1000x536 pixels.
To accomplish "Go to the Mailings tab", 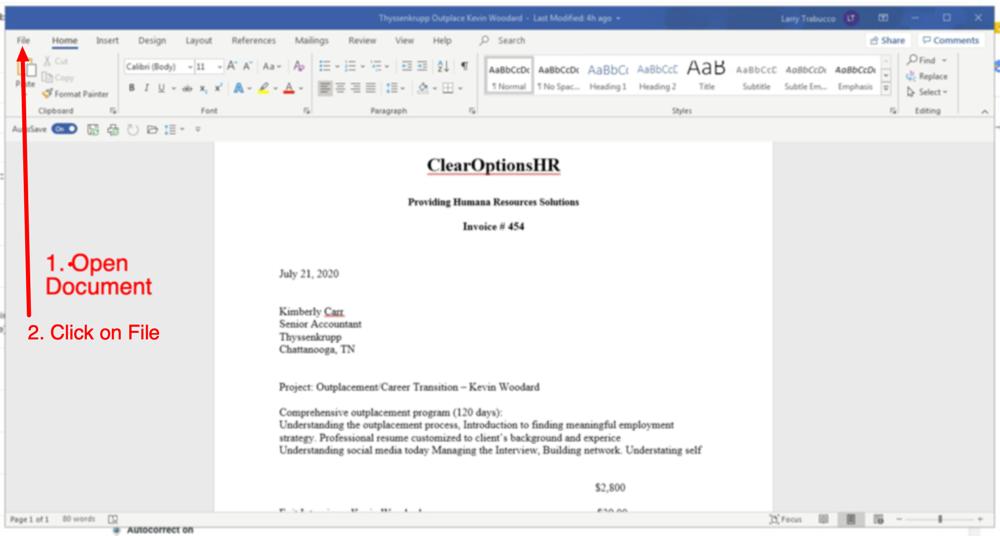I will (311, 40).
